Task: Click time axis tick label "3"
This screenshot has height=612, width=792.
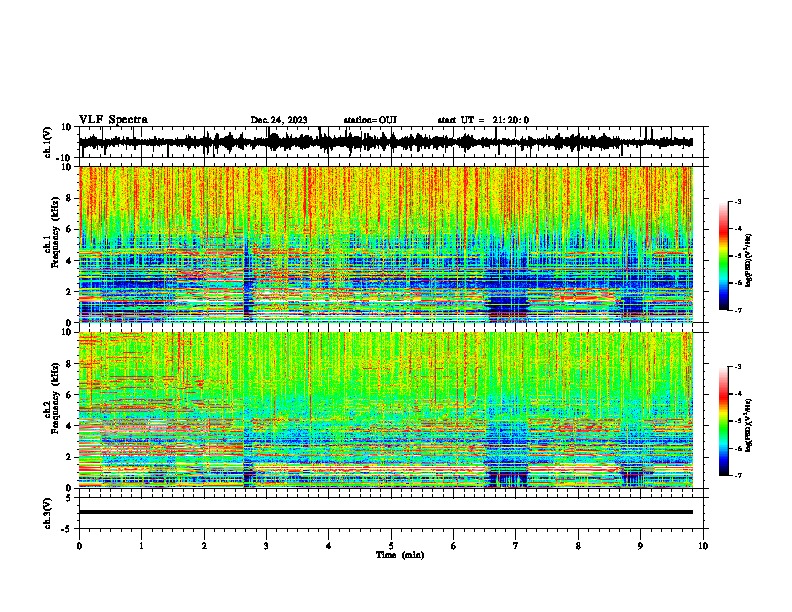Action: tap(266, 546)
